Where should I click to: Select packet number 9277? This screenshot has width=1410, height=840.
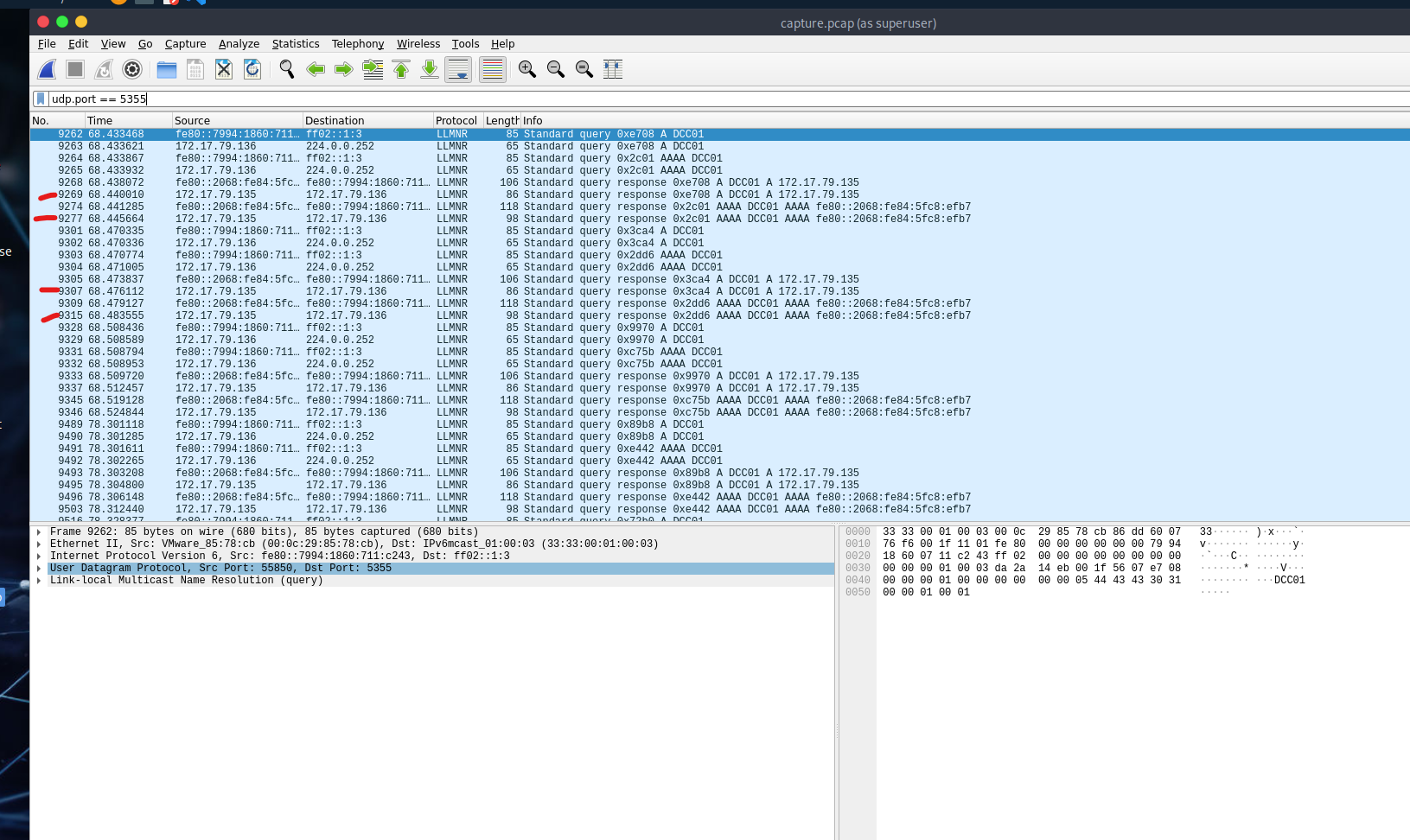720,219
